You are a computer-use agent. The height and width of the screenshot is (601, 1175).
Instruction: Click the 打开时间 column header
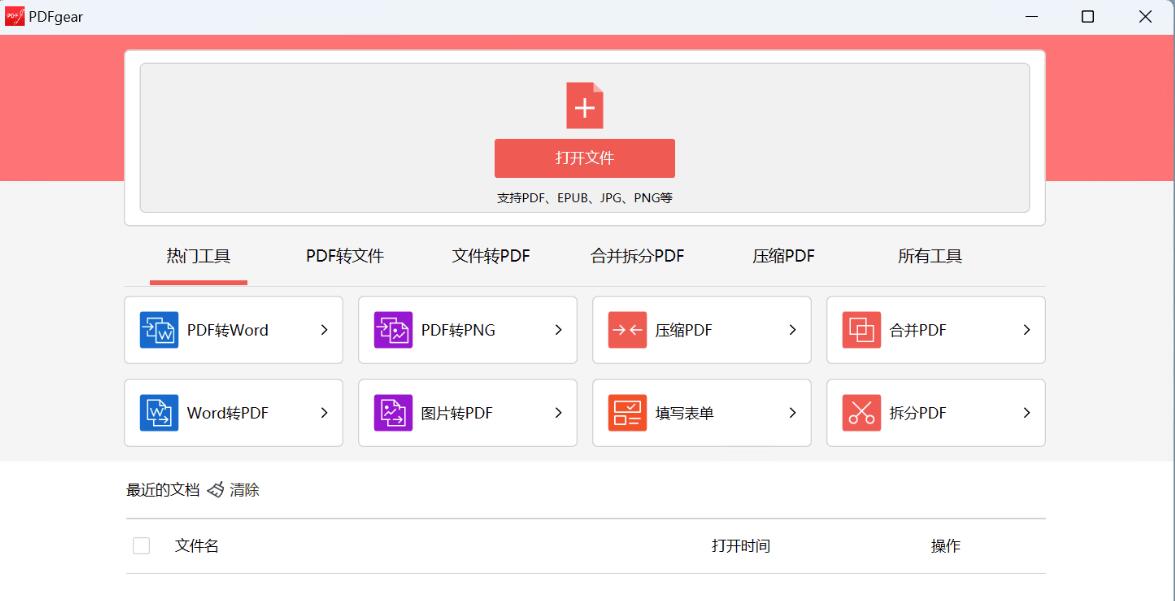[x=741, y=546]
